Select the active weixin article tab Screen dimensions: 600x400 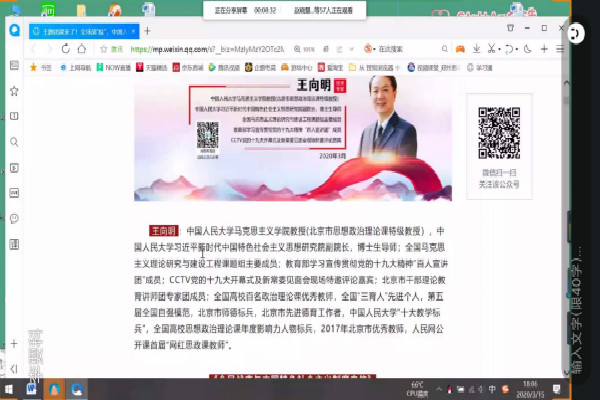tap(84, 31)
